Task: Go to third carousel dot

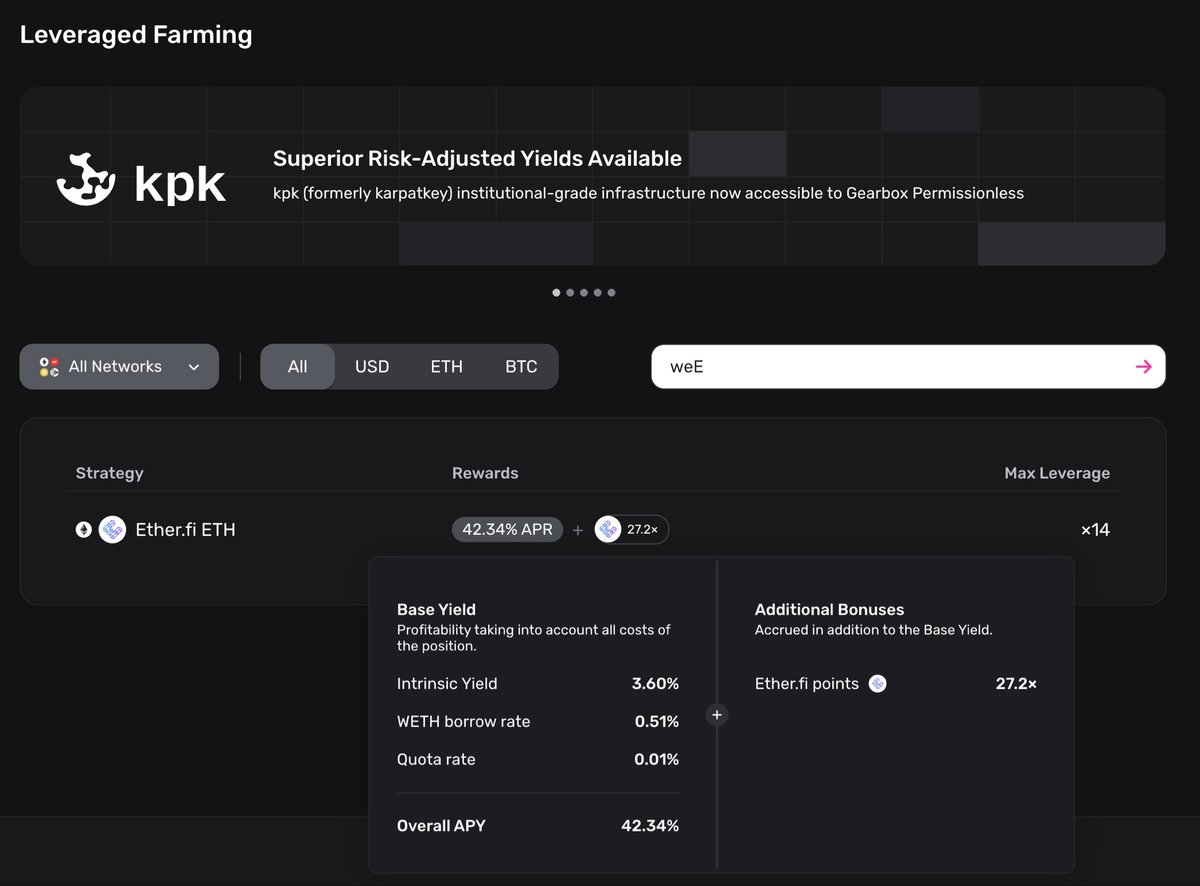Action: (x=584, y=293)
